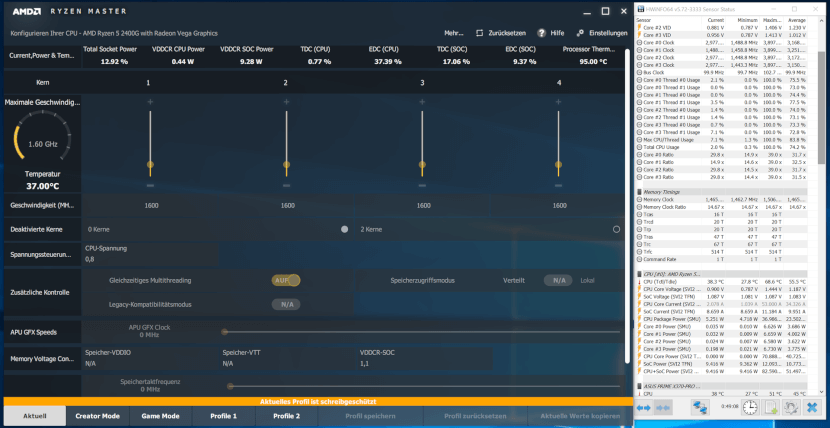The image size is (830, 428).
Task: Click the Memory Timings section chip icon
Action: pos(640,192)
